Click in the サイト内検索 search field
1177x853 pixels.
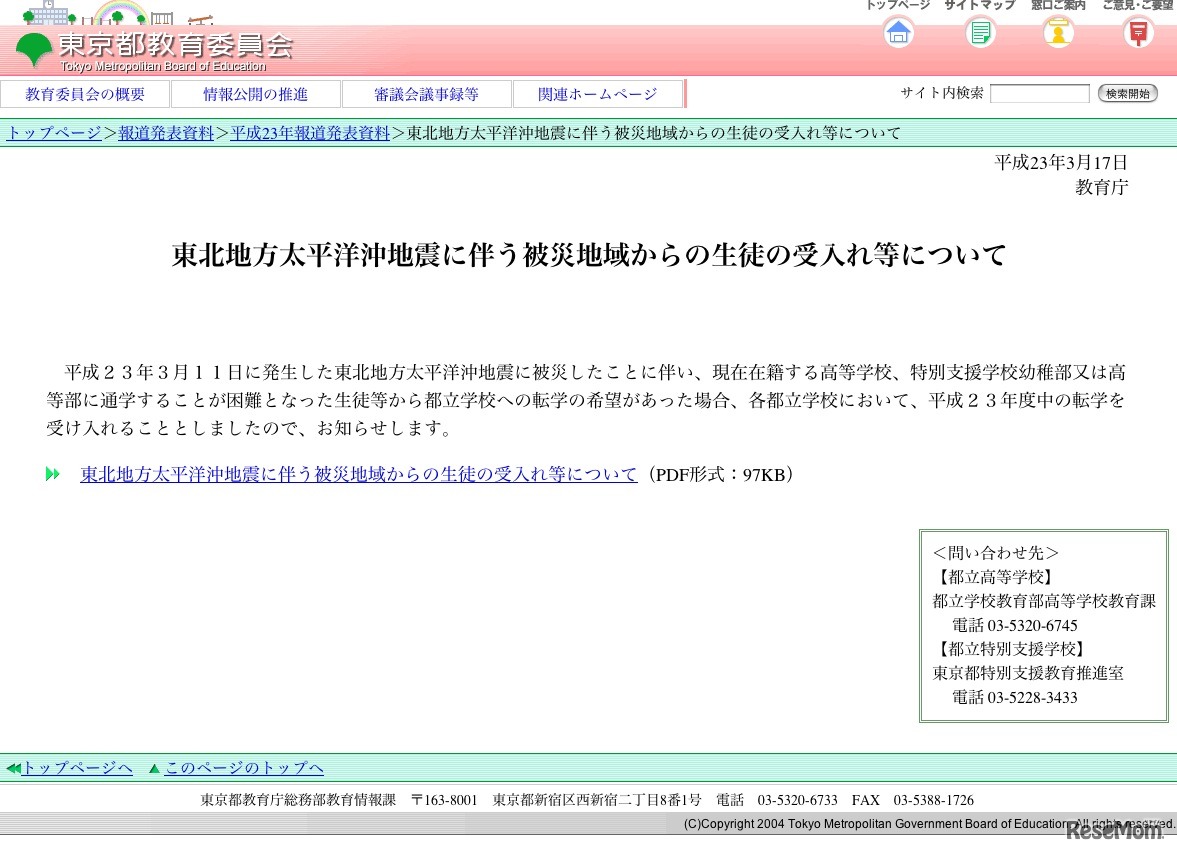click(x=1039, y=94)
